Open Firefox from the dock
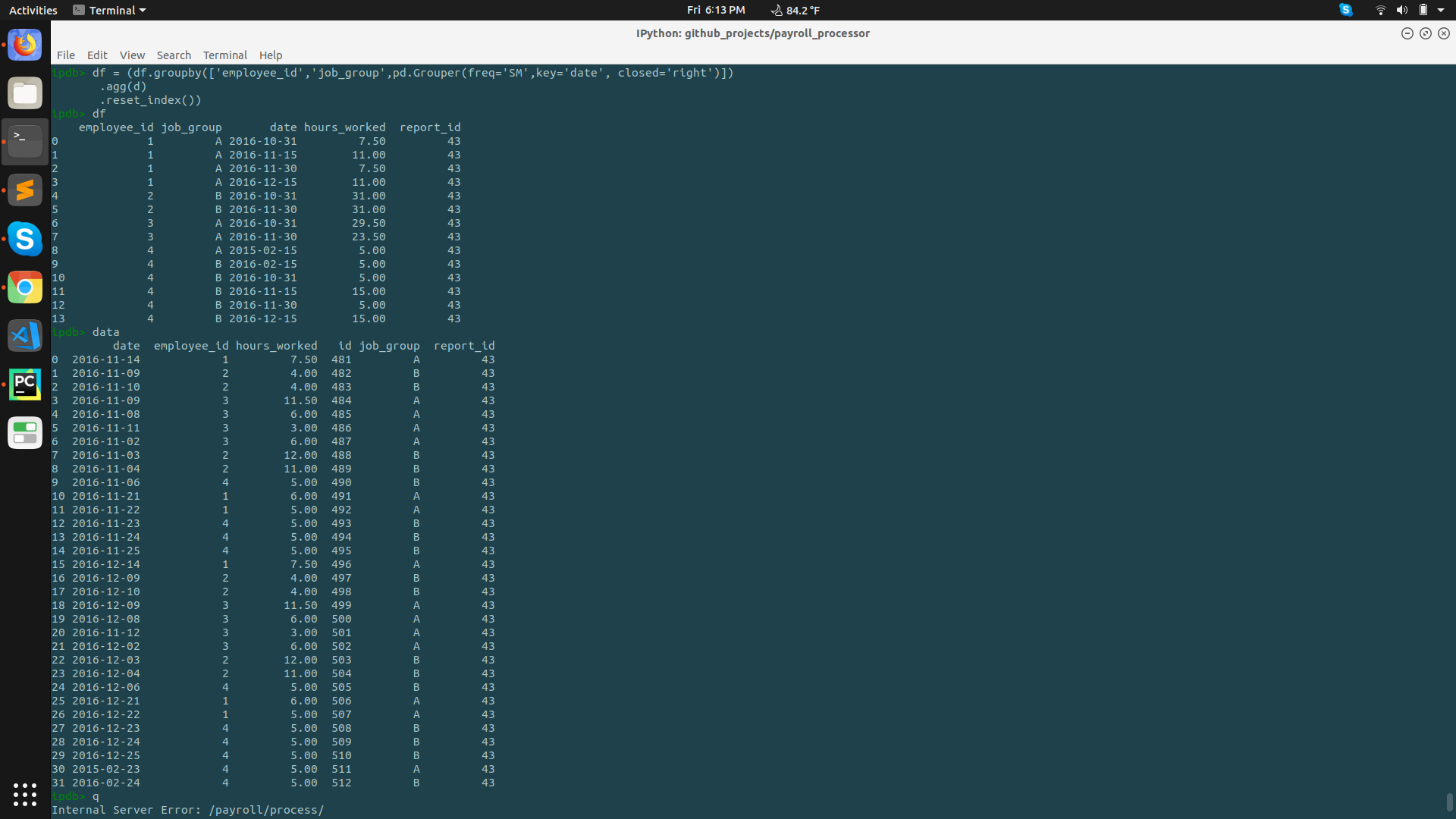Viewport: 1456px width, 819px height. pyautogui.click(x=25, y=45)
